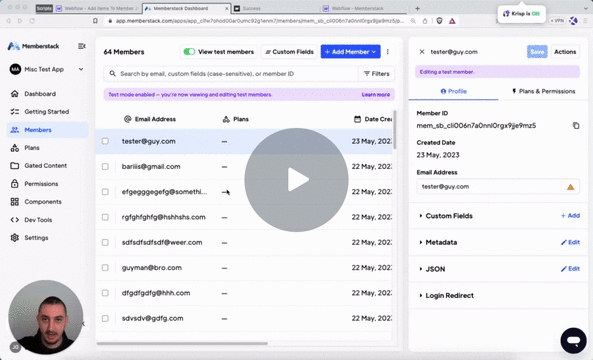Add a custom field
The height and width of the screenshot is (360, 593).
pos(570,216)
